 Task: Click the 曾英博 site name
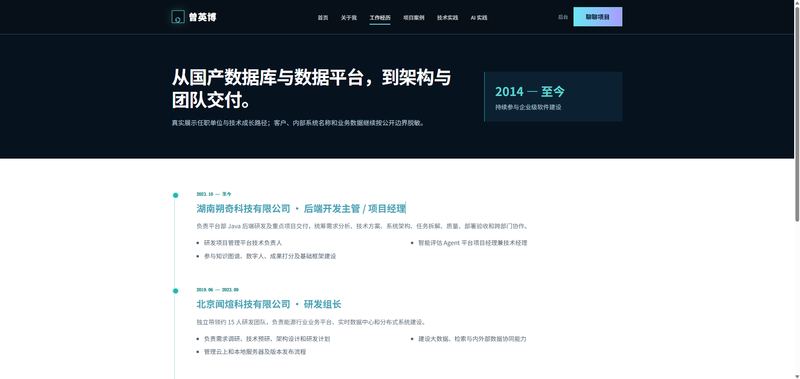203,17
